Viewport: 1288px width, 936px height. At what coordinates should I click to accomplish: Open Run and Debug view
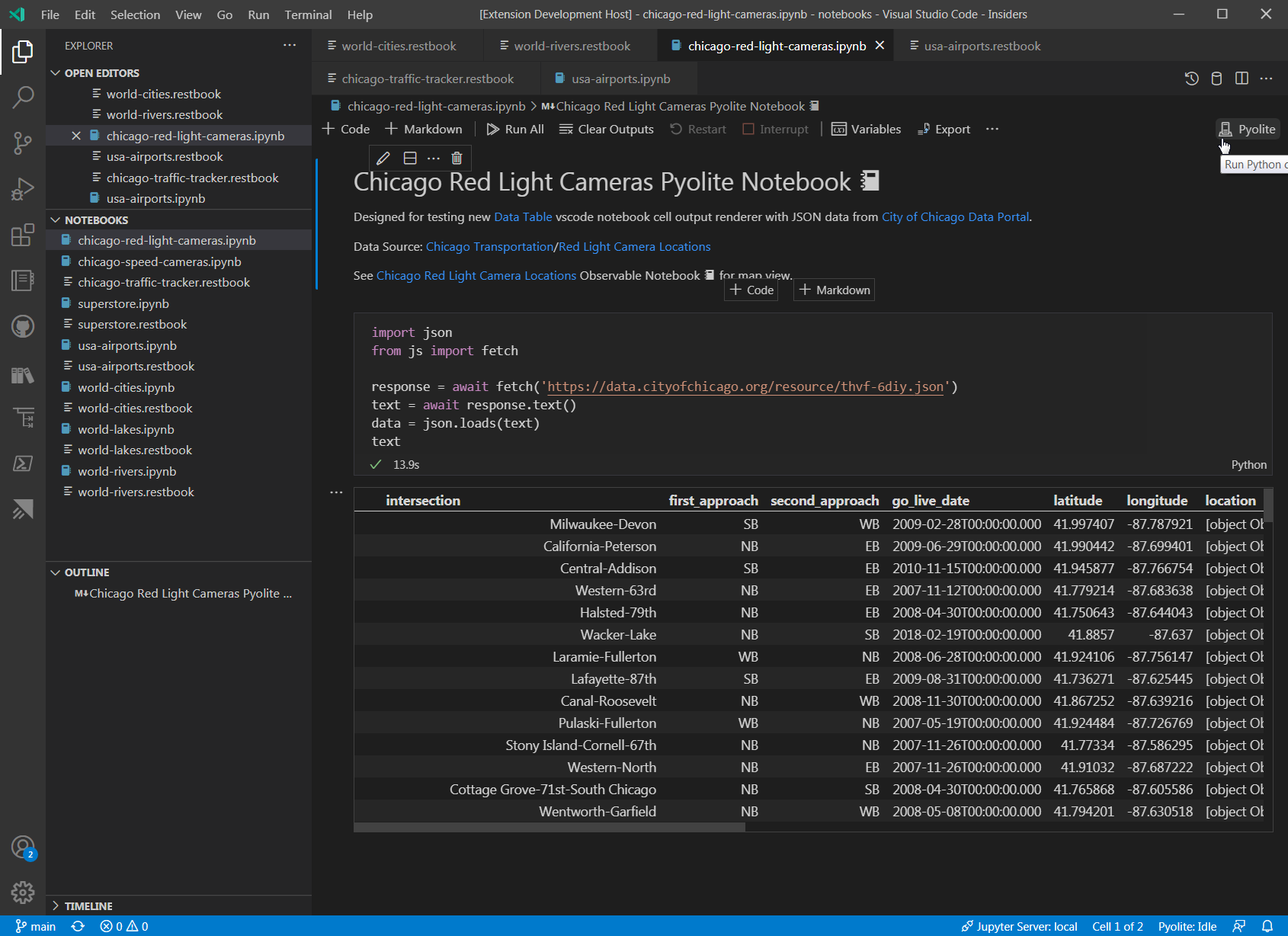[x=23, y=188]
